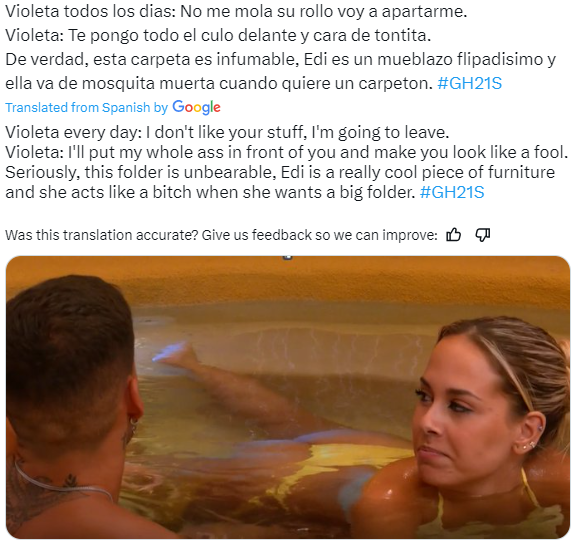The width and height of the screenshot is (571, 549).
Task: Click the line "Violeta: Te pongo todo"
Action: pyautogui.click(x=218, y=36)
